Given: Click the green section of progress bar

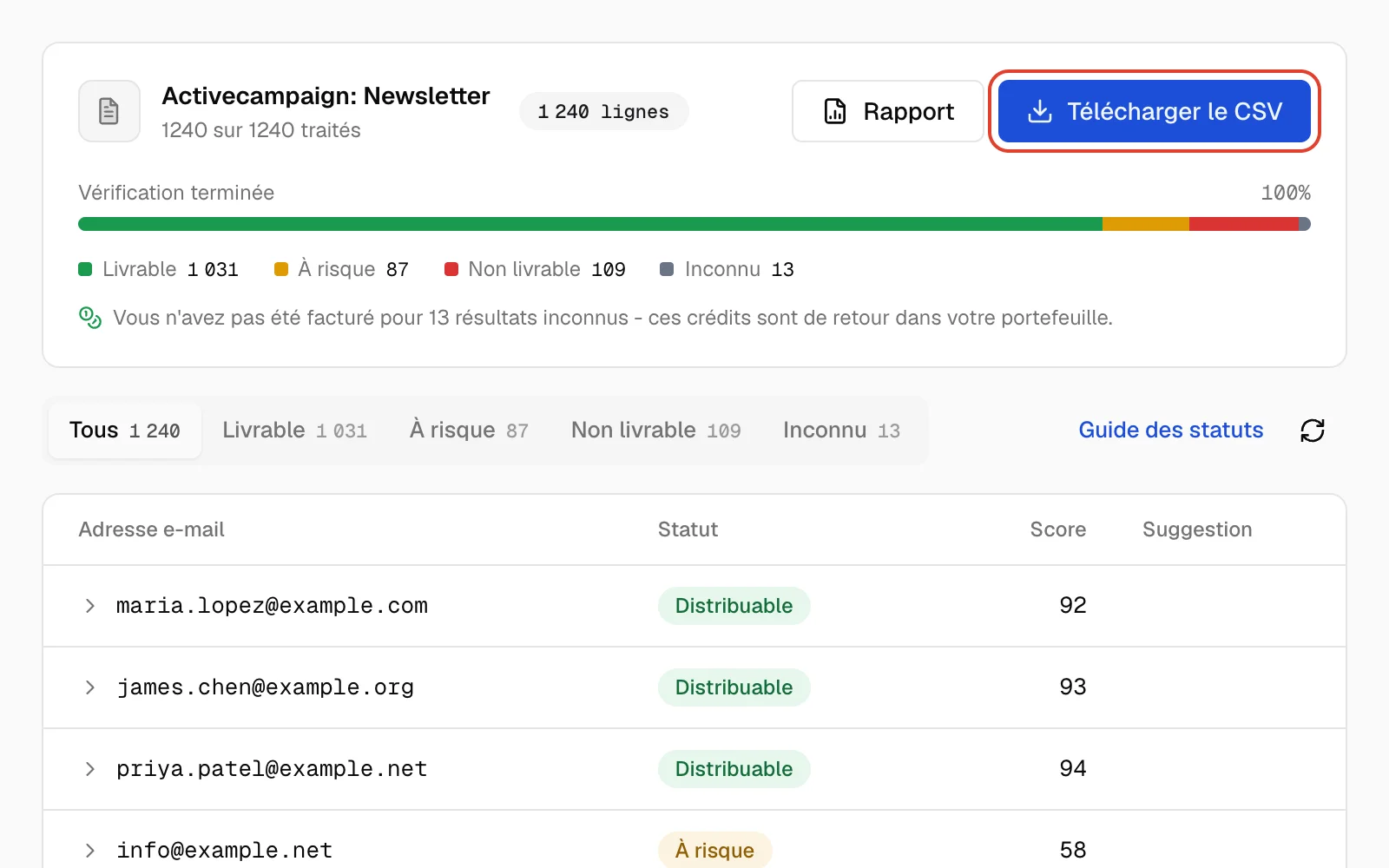Looking at the screenshot, I should [590, 224].
